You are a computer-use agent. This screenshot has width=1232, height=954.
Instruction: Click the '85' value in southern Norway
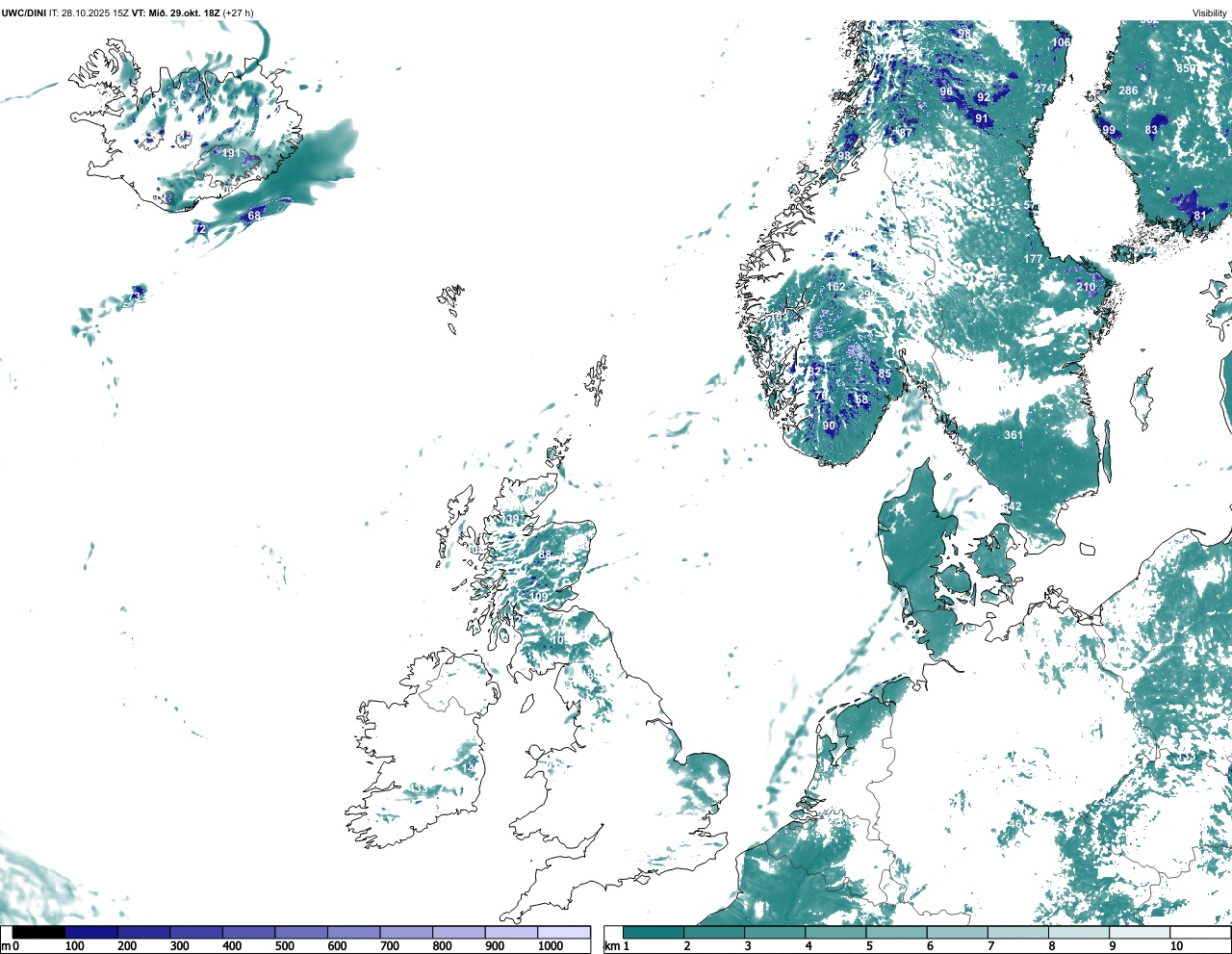coord(885,374)
